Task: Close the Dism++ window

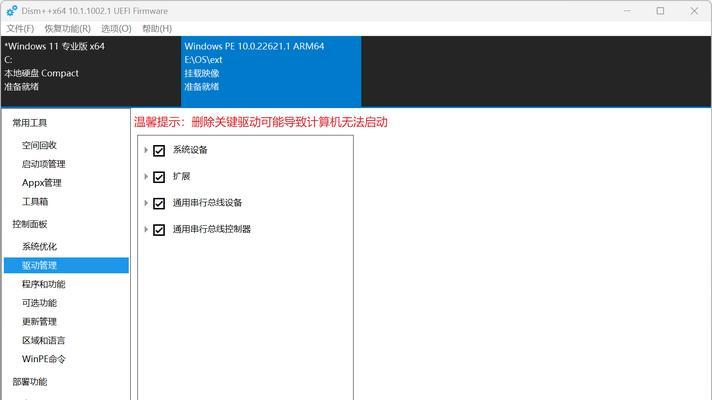Action: [x=694, y=10]
